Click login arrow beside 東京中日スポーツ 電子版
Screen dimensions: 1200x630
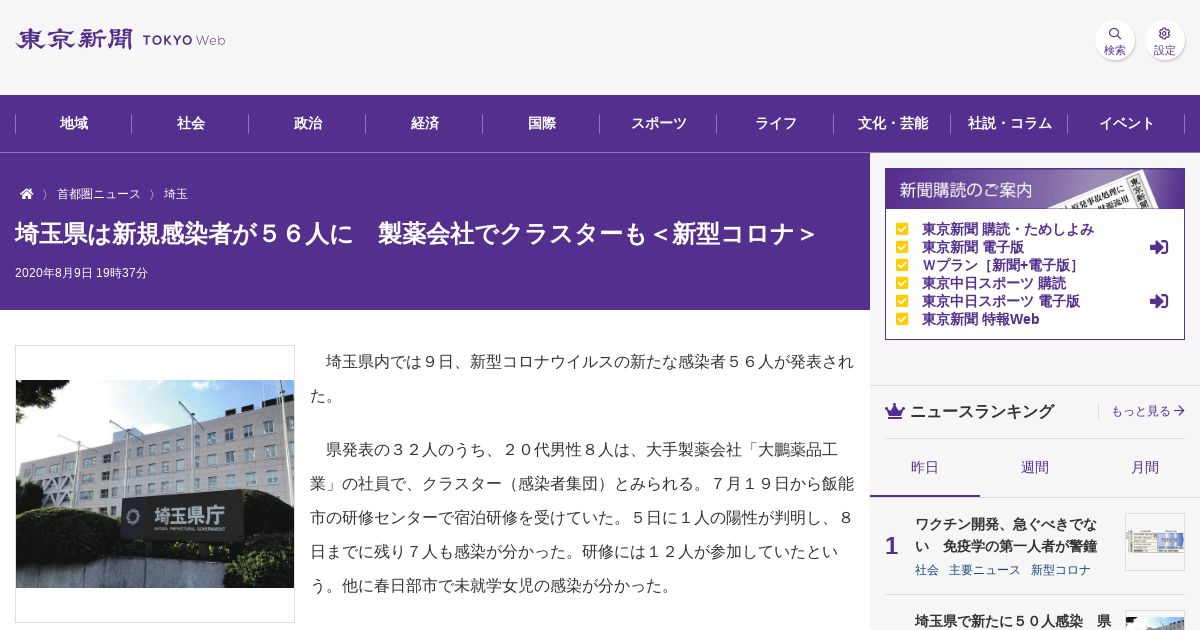[x=1159, y=301]
